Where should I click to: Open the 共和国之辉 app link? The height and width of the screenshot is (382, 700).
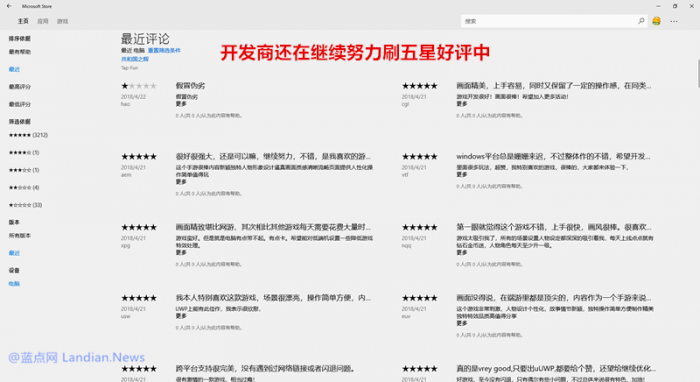(x=135, y=59)
